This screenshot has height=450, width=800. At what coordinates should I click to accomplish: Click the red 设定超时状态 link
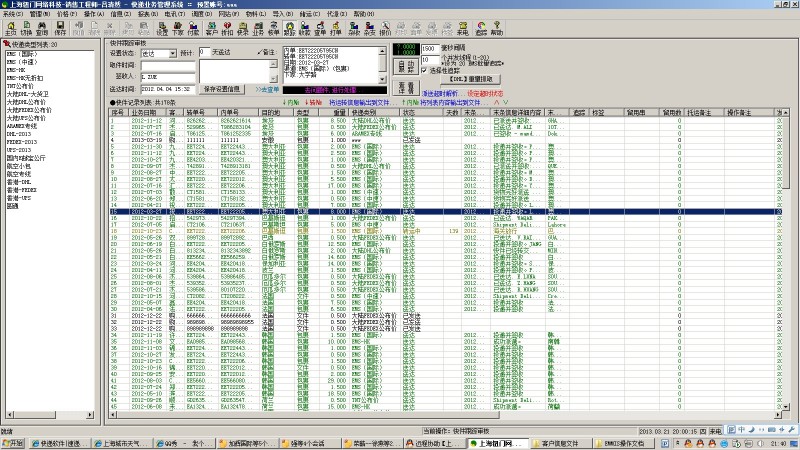486,93
